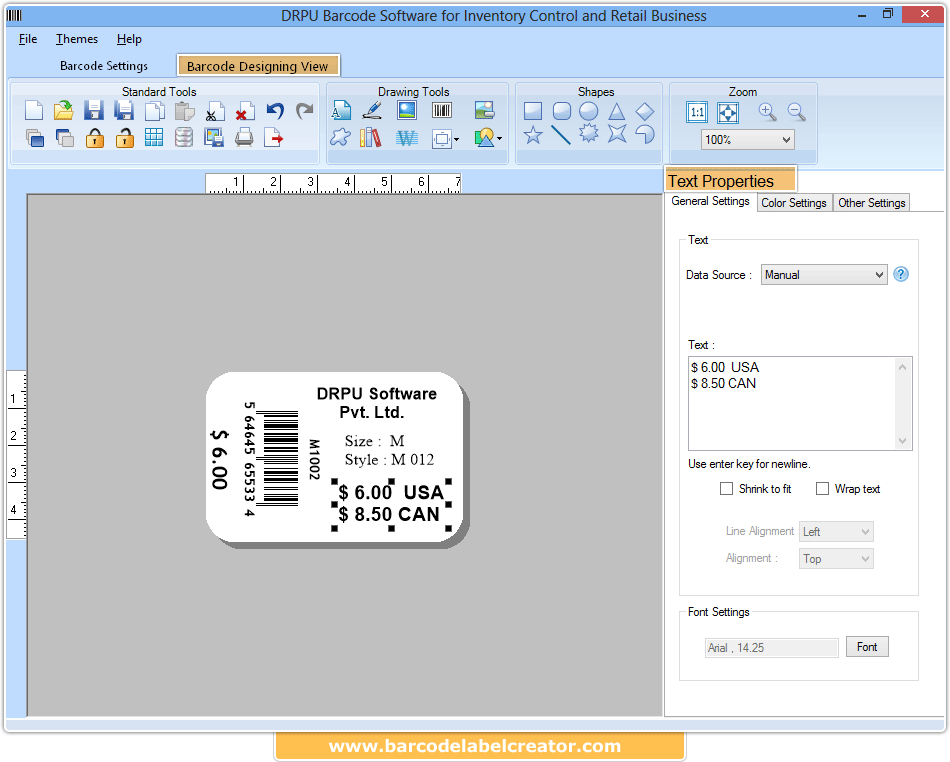This screenshot has height=762, width=950.
Task: Draw an ellipse shape
Action: (588, 111)
